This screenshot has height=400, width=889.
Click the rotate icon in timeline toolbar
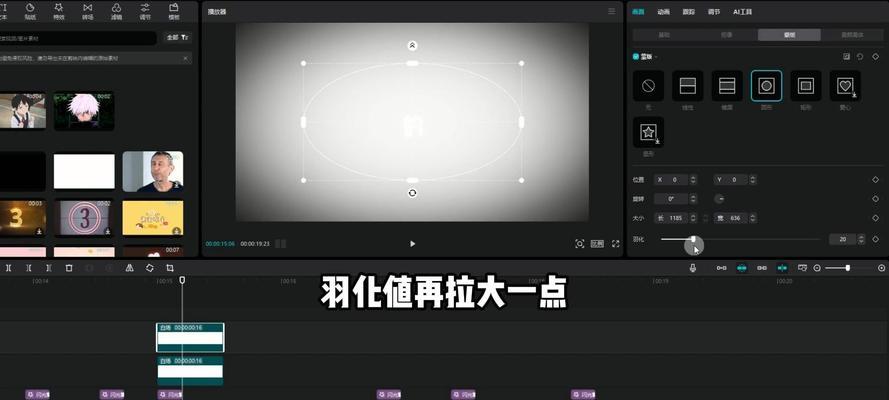click(150, 268)
